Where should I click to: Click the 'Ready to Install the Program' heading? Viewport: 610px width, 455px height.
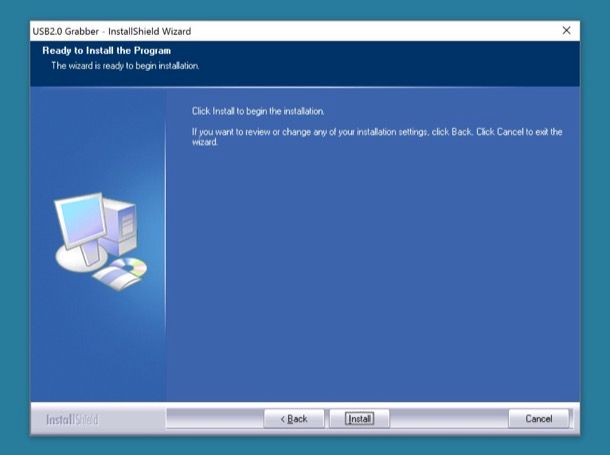(x=107, y=51)
